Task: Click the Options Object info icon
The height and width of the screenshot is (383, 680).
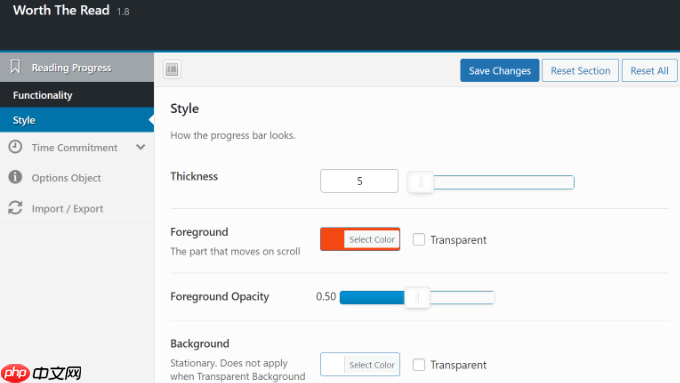Action: pos(15,177)
